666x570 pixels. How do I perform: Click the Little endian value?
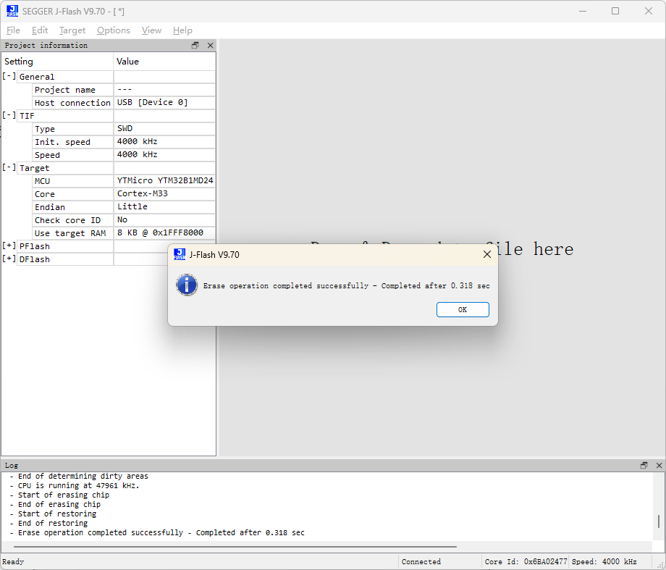[x=164, y=207]
